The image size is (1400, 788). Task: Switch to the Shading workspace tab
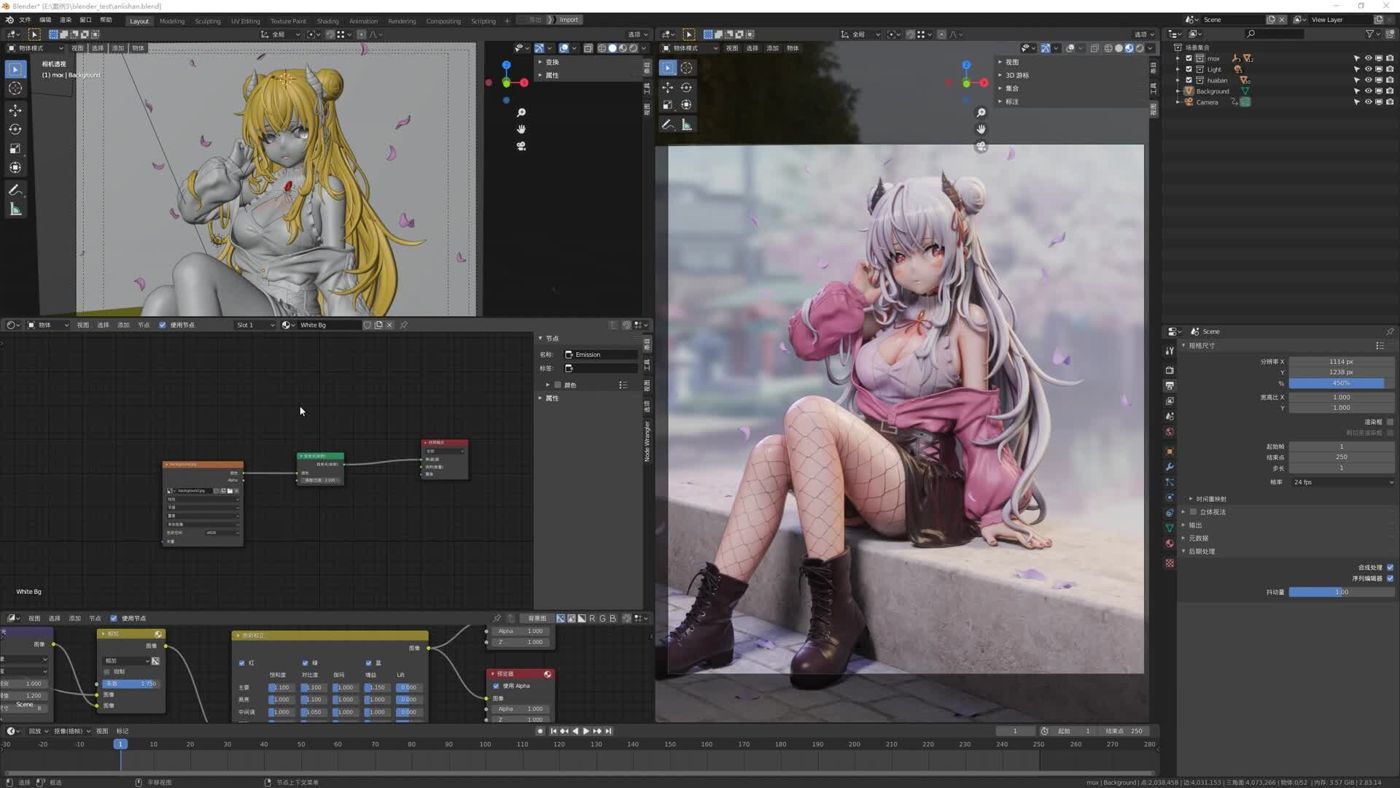coord(328,20)
